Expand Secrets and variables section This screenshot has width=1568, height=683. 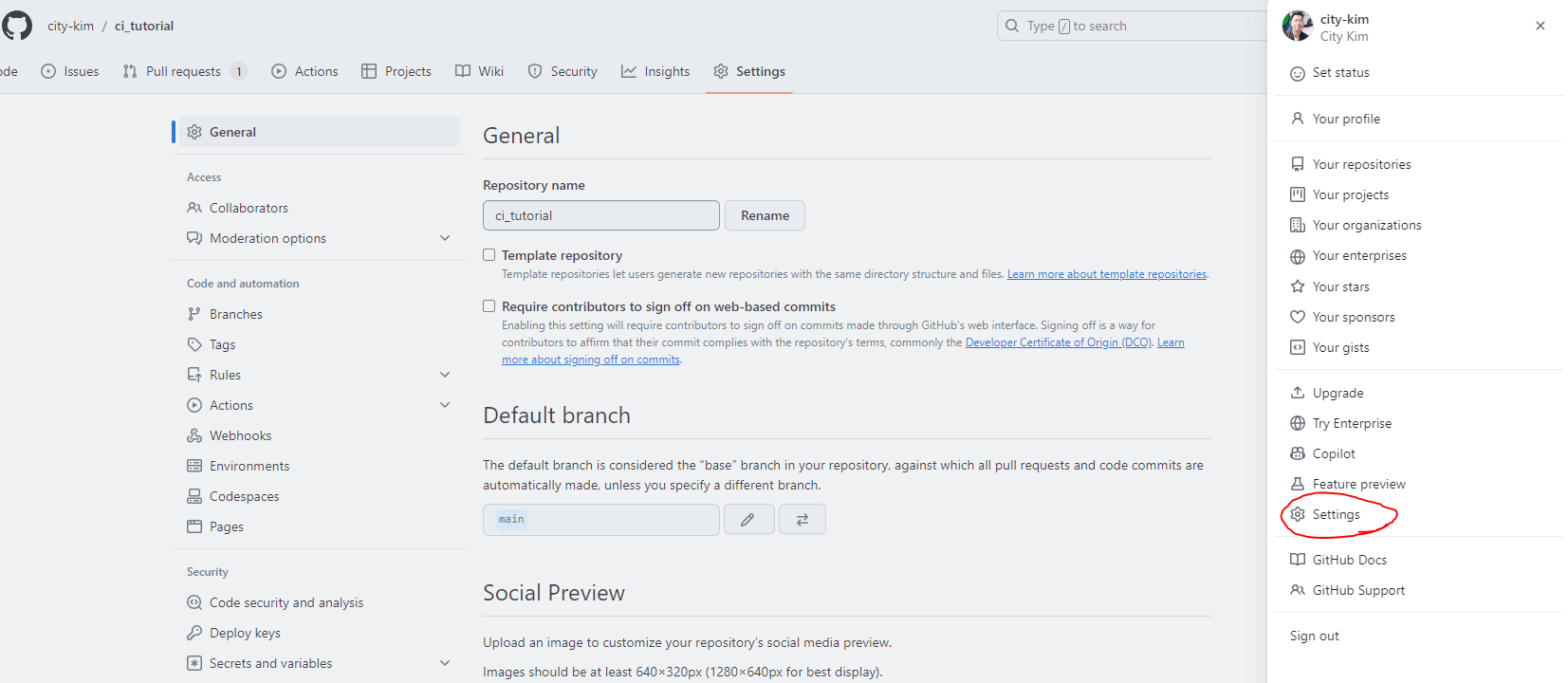point(445,663)
